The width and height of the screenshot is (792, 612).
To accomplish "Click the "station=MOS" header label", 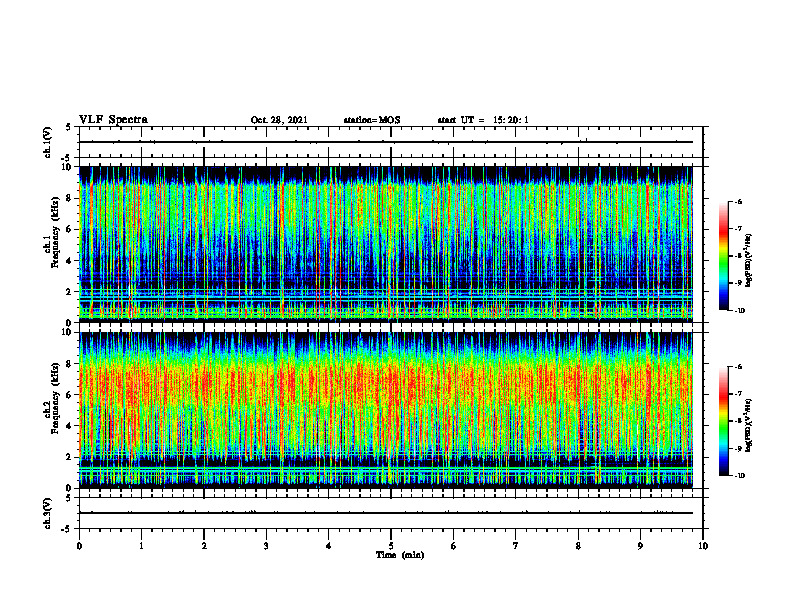I will tap(372, 120).
